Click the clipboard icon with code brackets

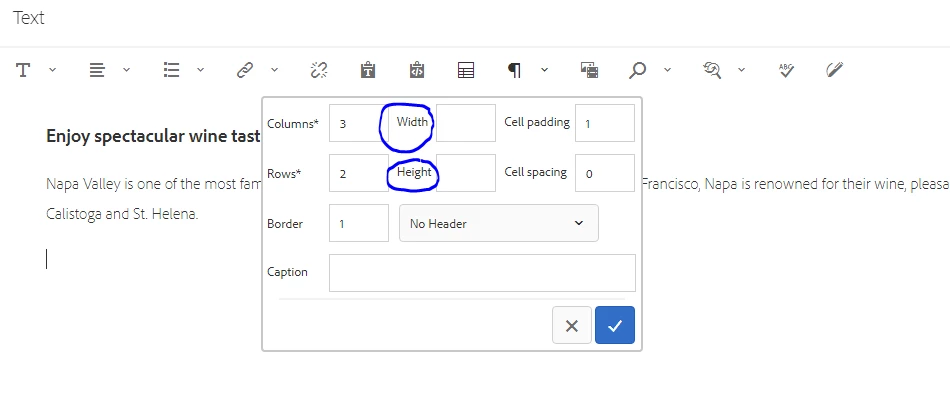tap(417, 70)
